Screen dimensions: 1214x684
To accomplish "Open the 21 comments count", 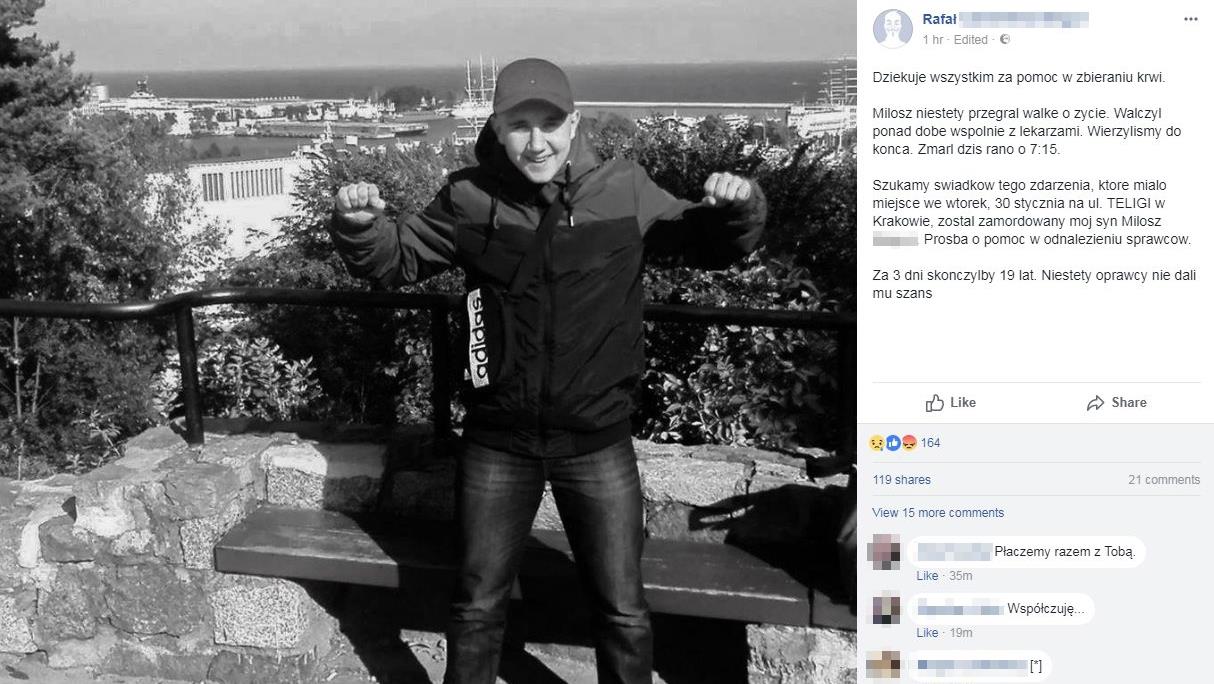I will (x=1164, y=480).
